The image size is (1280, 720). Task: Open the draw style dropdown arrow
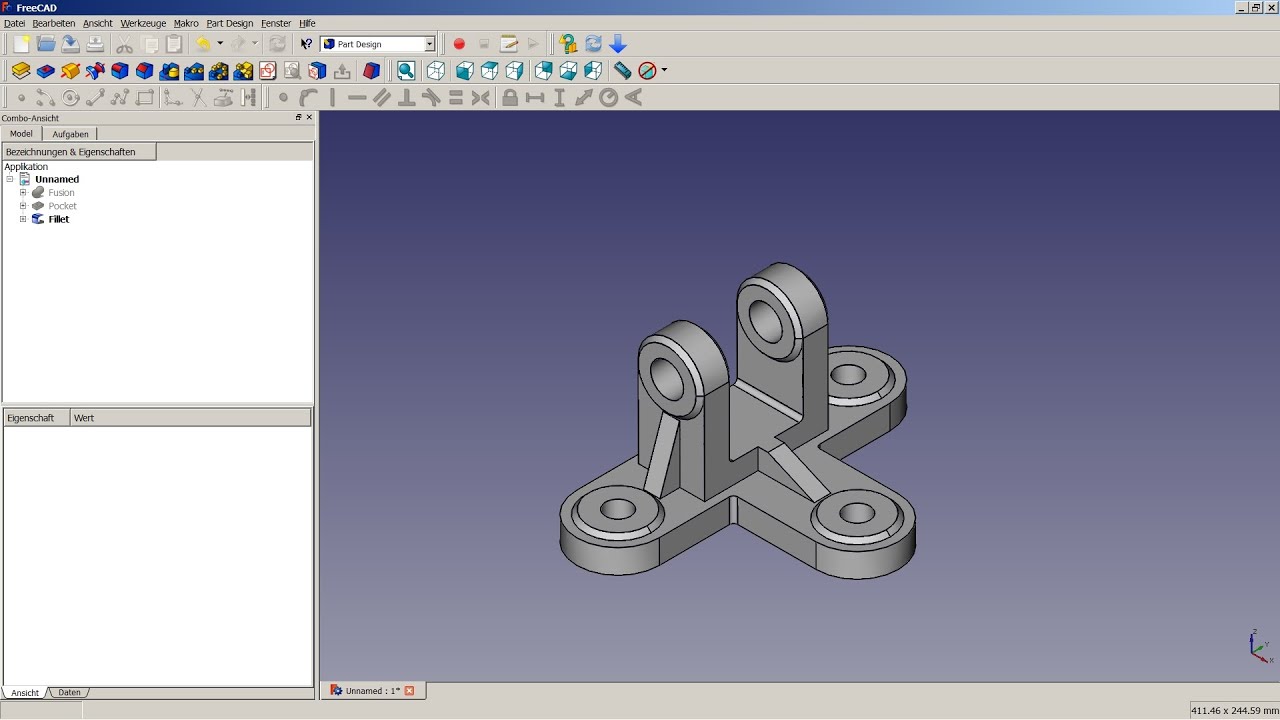[x=664, y=71]
